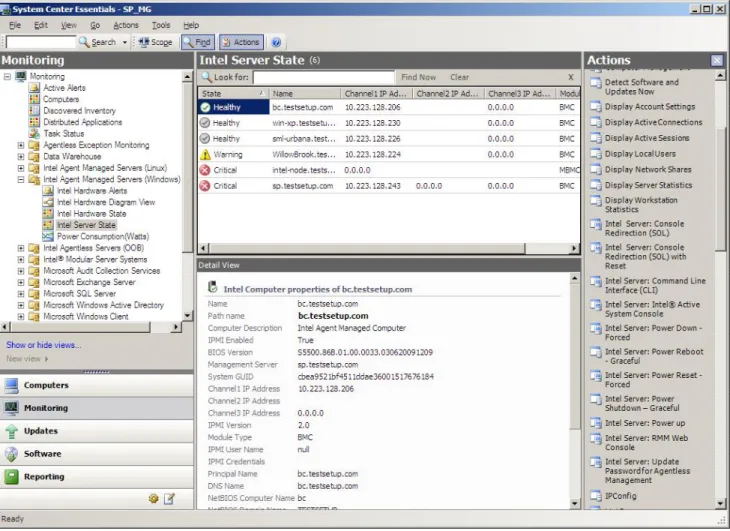Click the Distributed Applications icon
Viewport: 730px width, 531px height.
point(34,122)
